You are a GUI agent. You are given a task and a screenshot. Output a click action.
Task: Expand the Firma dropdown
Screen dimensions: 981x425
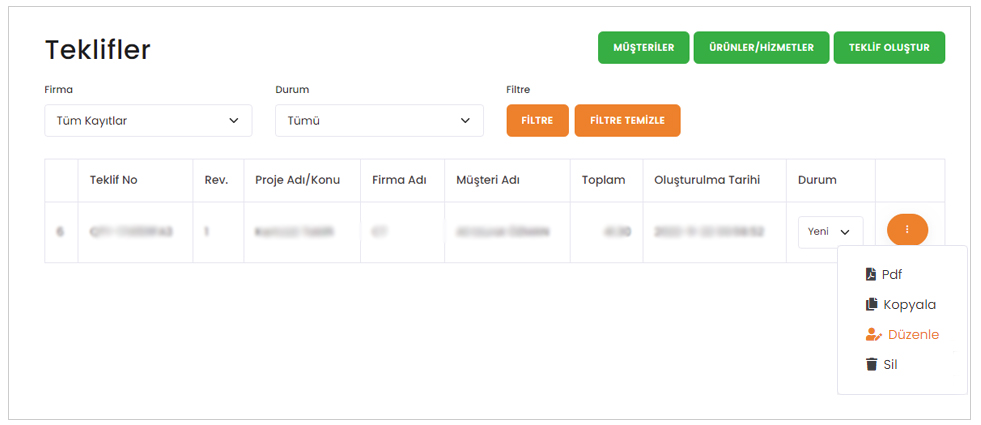[148, 121]
